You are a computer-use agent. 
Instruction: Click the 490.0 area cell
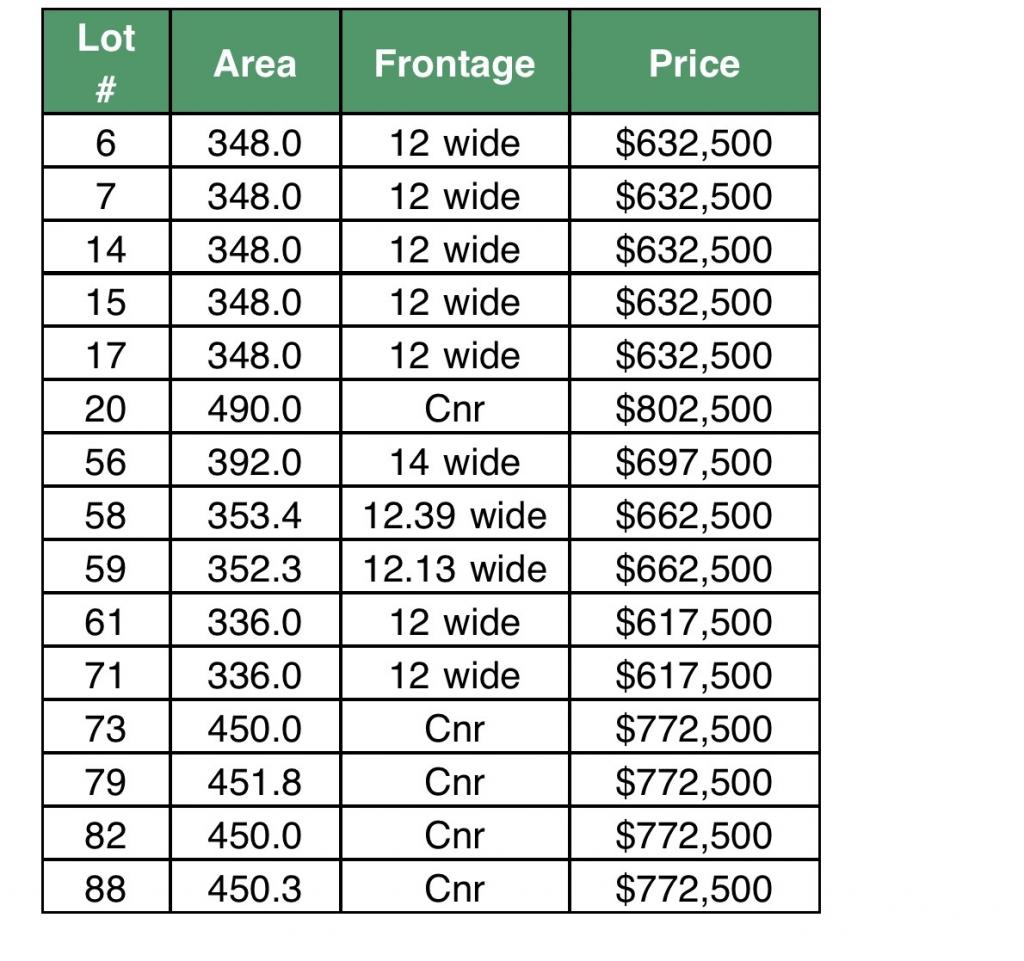(x=255, y=409)
